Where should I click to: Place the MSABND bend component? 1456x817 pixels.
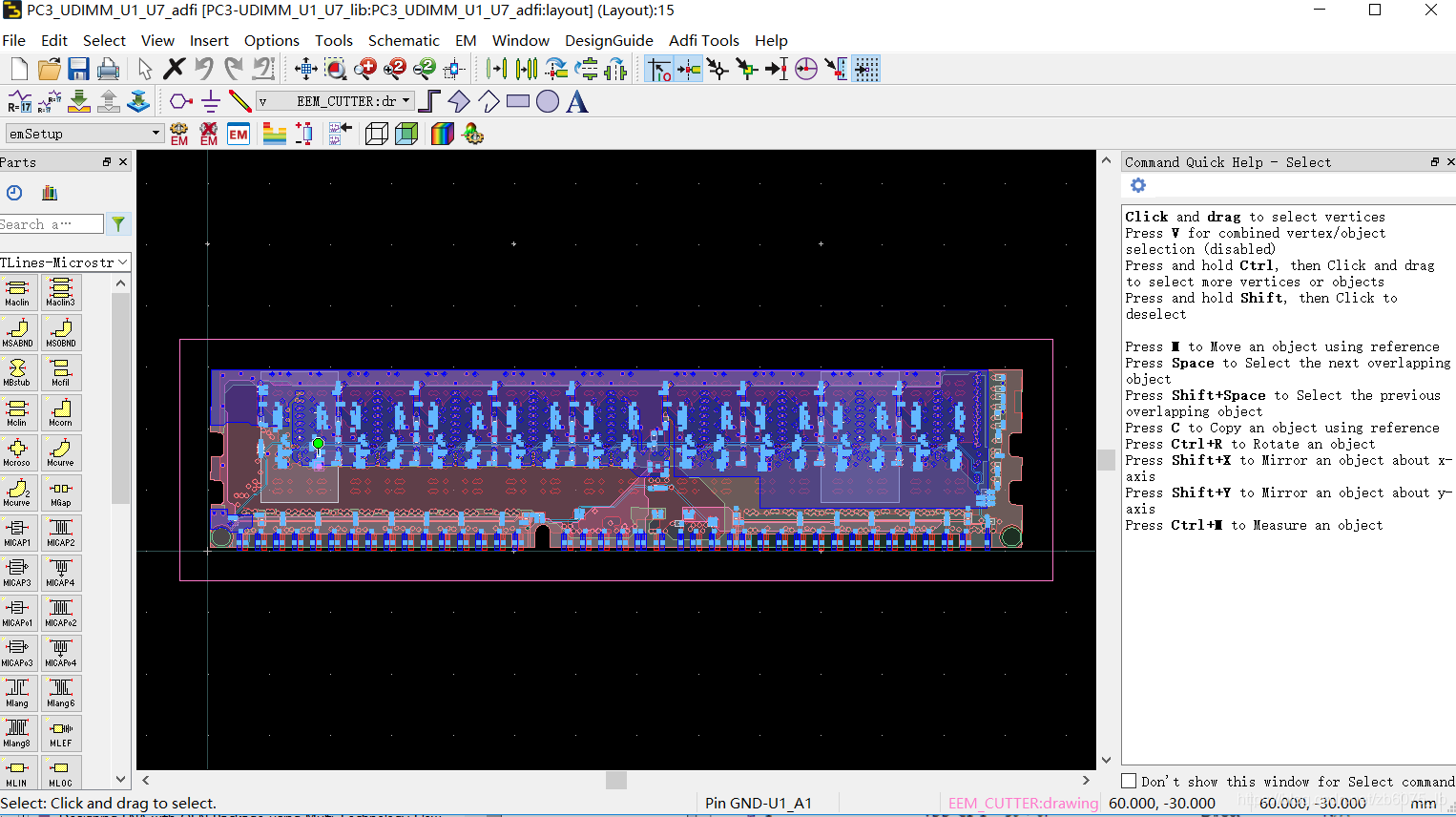tap(17, 332)
